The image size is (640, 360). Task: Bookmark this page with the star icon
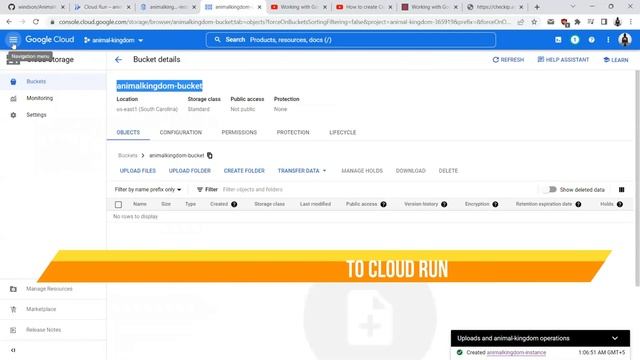pyautogui.click(x=534, y=22)
